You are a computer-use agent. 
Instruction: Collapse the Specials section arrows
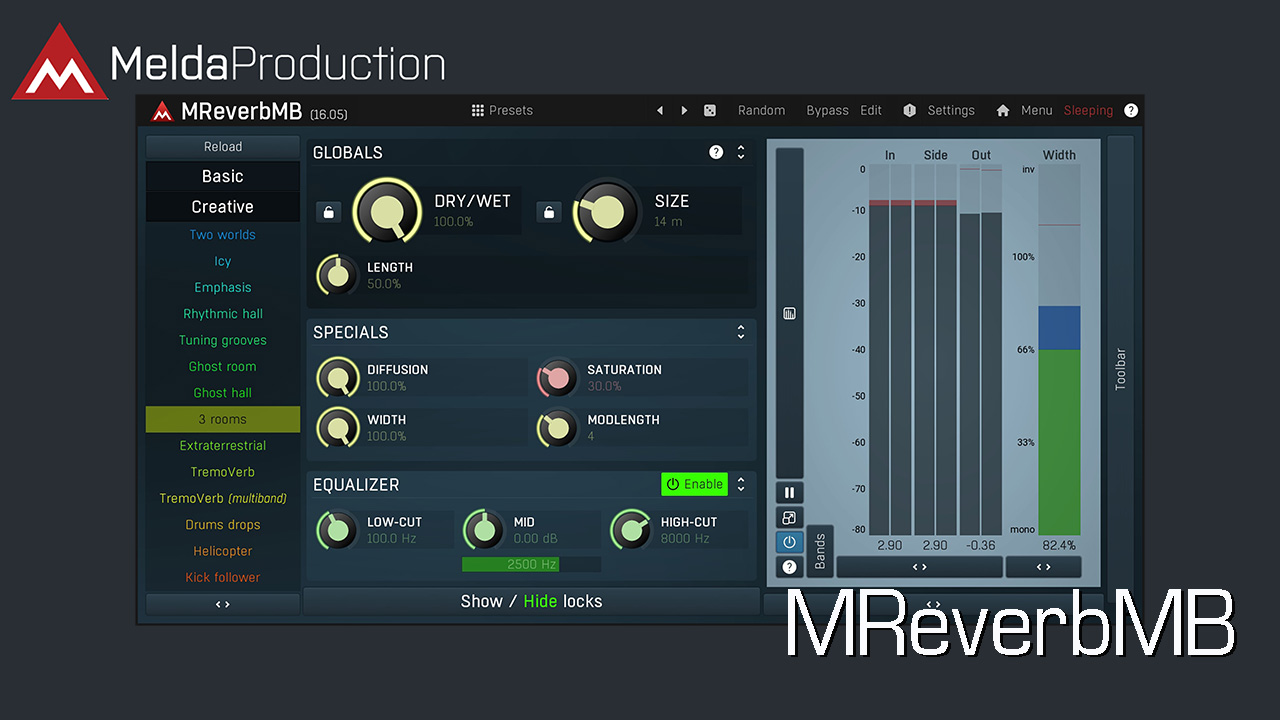(x=741, y=332)
